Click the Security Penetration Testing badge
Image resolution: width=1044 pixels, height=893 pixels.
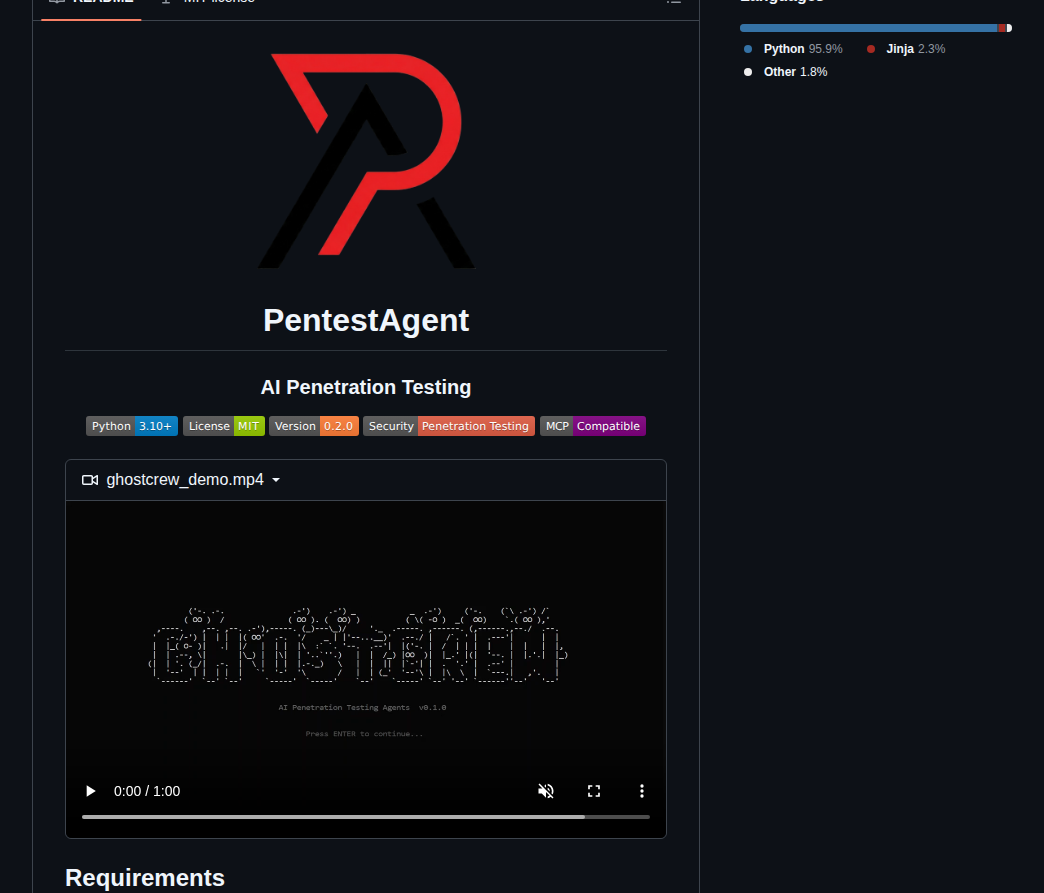point(449,426)
